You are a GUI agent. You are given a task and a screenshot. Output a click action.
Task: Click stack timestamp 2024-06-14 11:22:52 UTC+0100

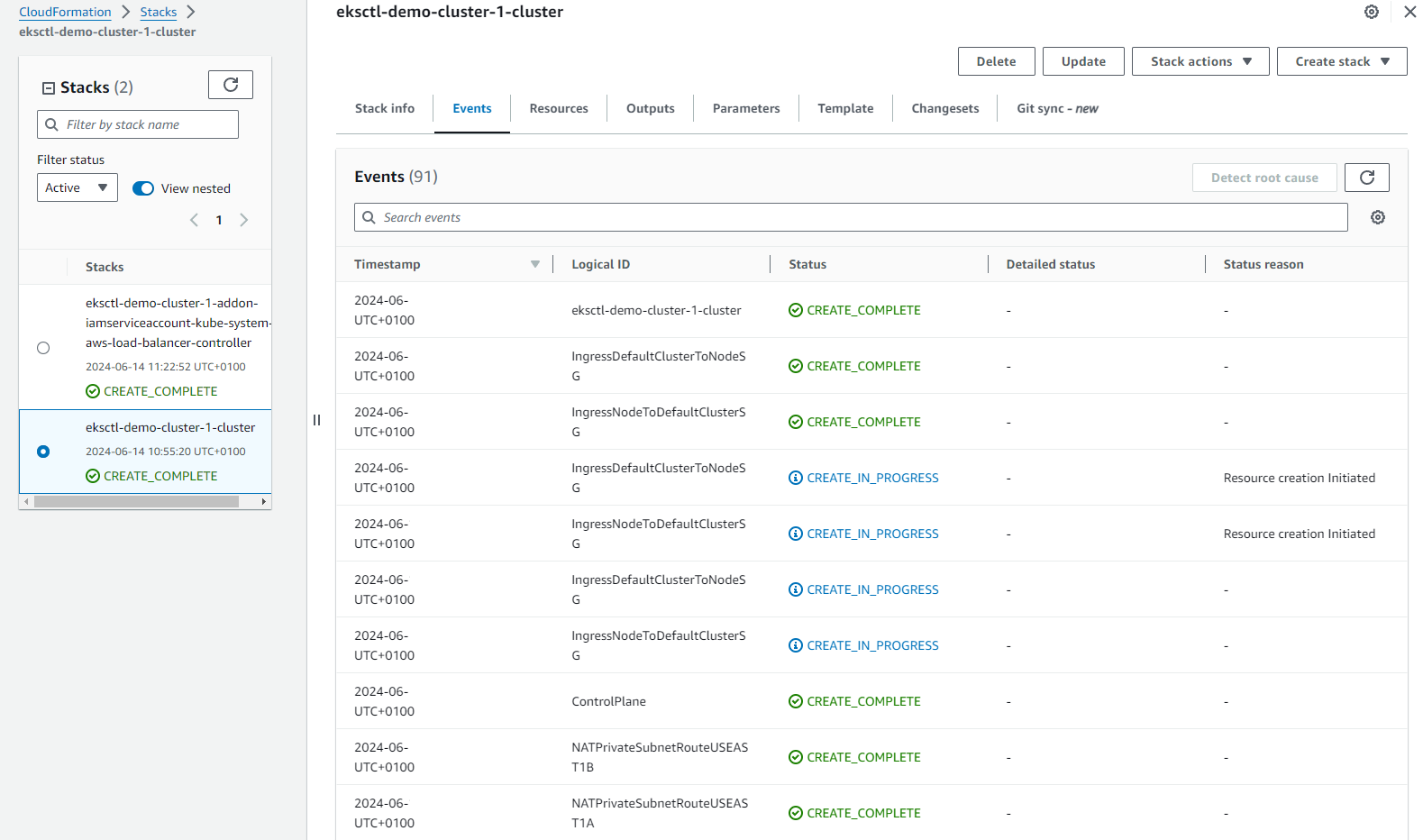click(166, 367)
